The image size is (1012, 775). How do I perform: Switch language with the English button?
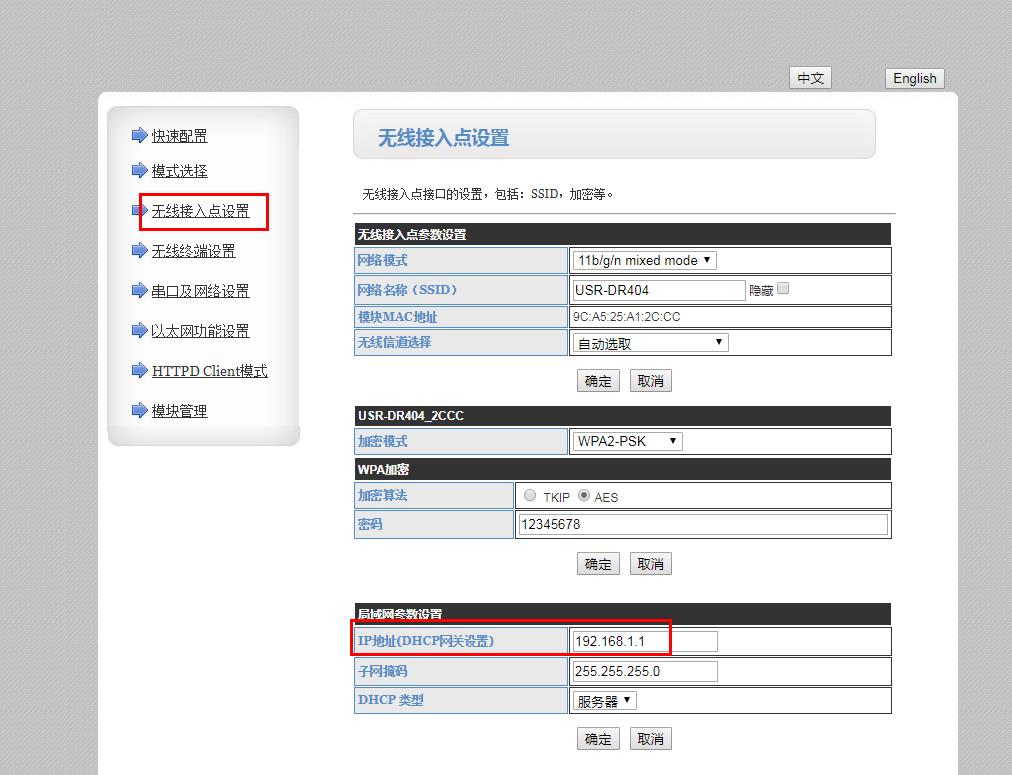coord(914,78)
